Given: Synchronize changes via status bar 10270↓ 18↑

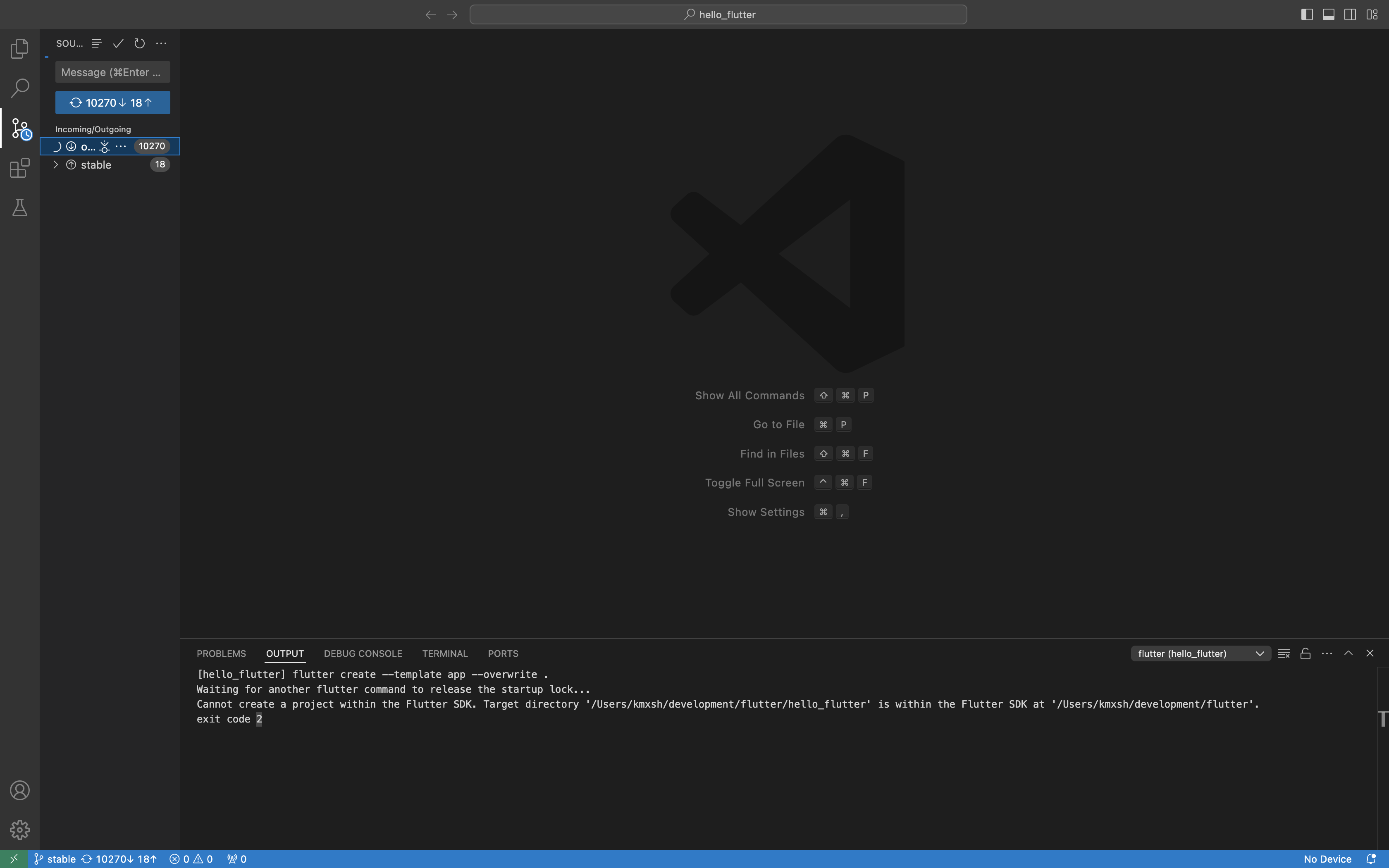Looking at the screenshot, I should [119, 859].
